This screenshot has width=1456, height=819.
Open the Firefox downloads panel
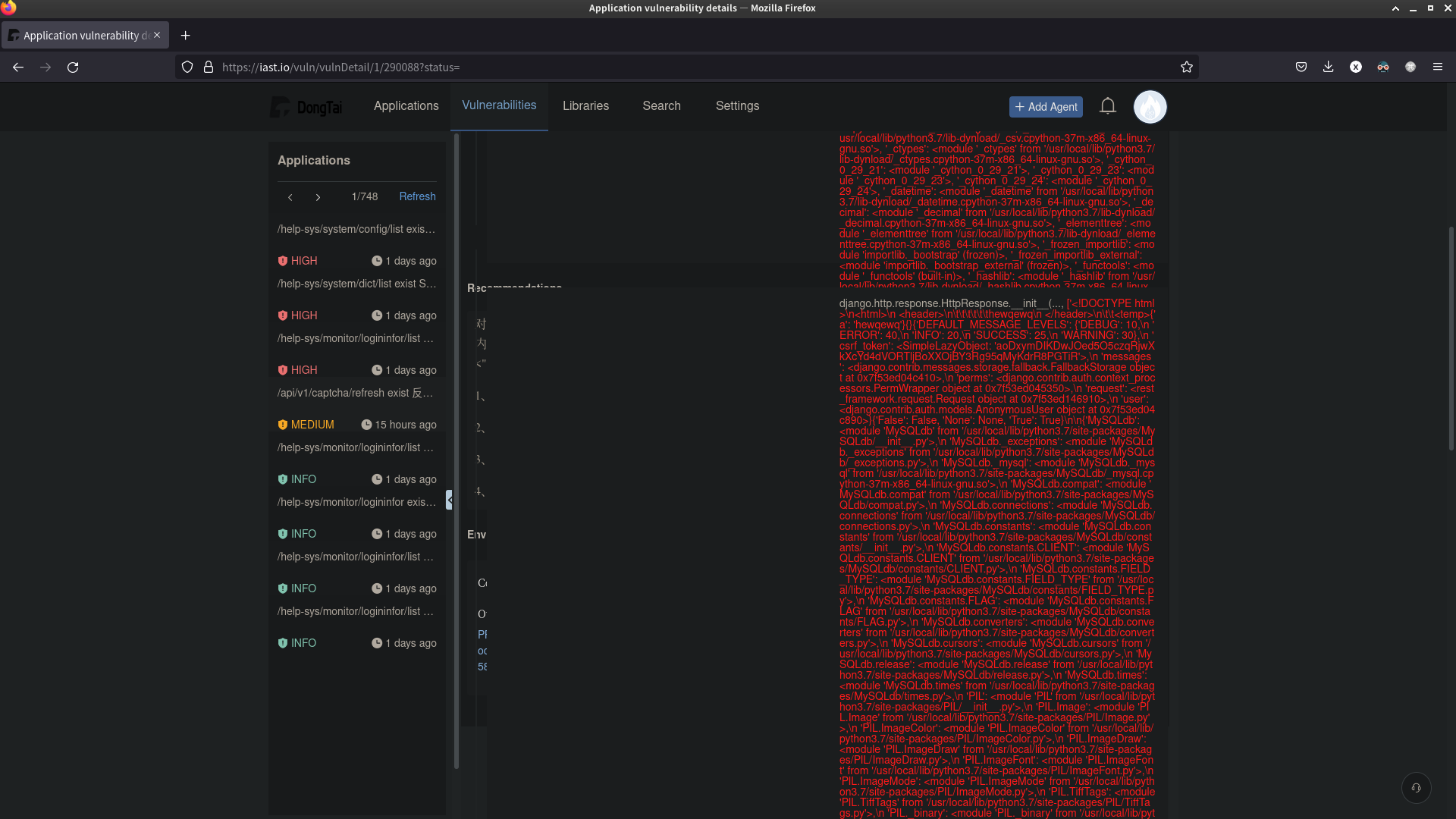click(1328, 67)
